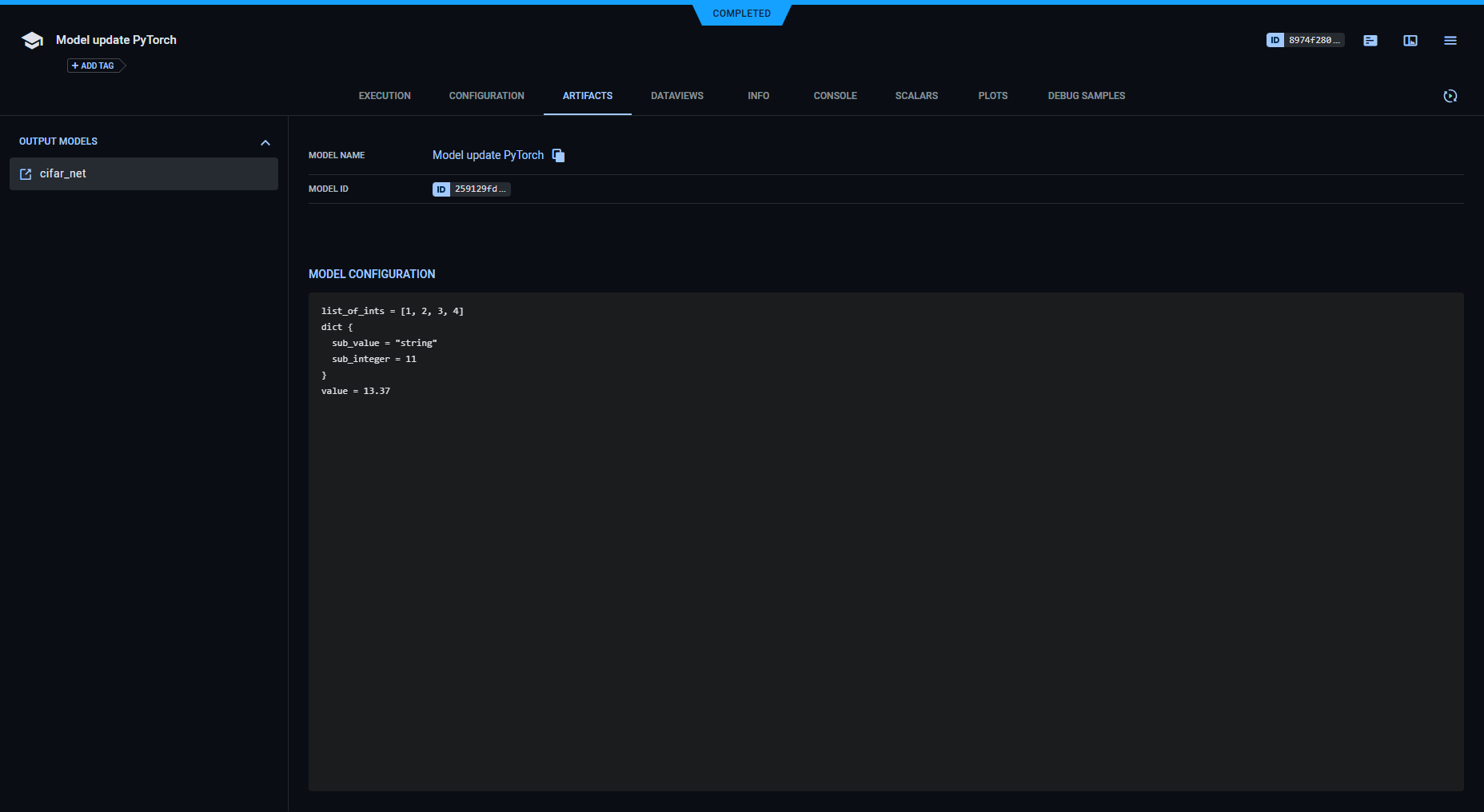The height and width of the screenshot is (812, 1484).
Task: Open the Debug Samples tab
Action: click(1086, 96)
